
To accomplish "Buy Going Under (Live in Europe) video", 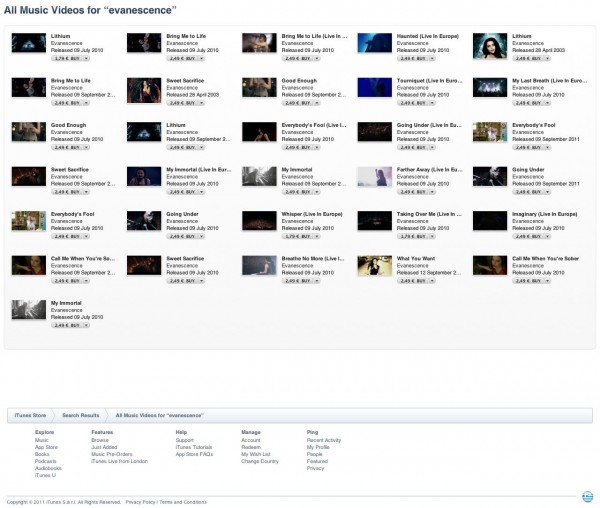I will (x=412, y=147).
